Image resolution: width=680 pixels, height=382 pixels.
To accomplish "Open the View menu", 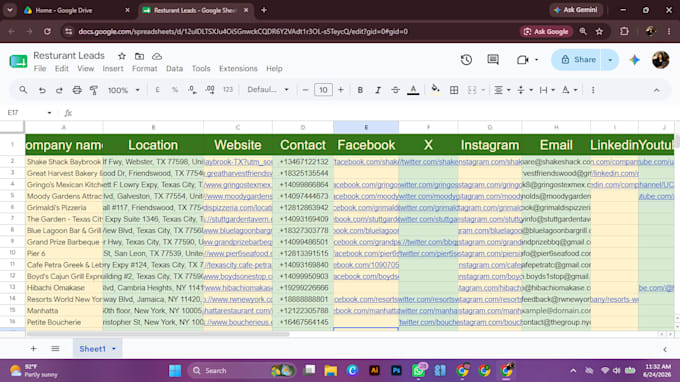I will pos(85,69).
